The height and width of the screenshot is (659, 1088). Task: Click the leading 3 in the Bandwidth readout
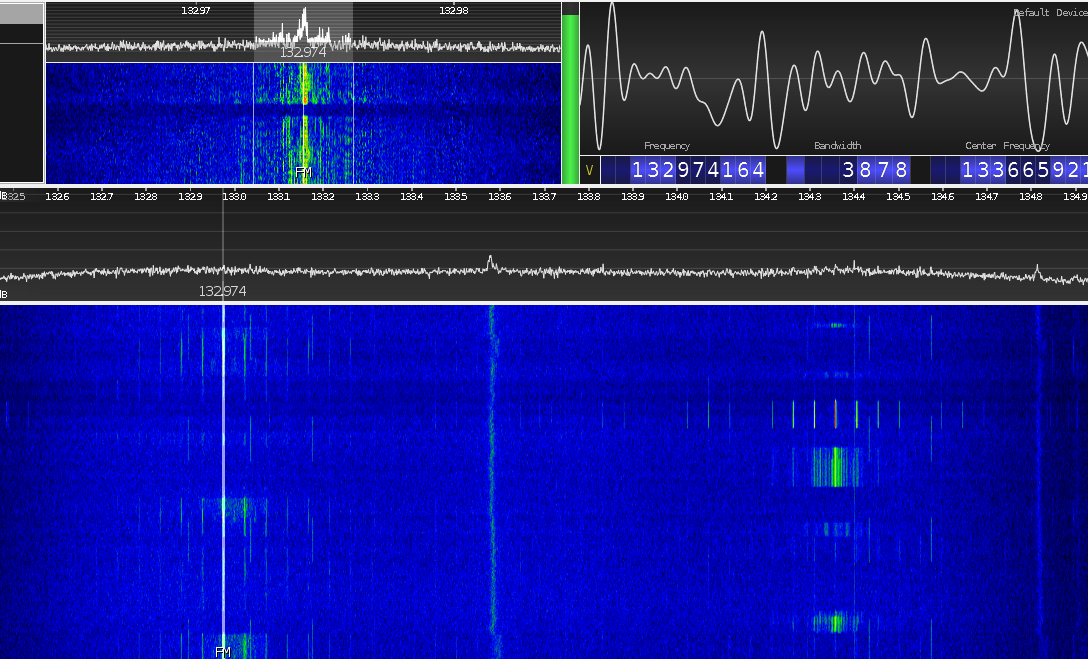[x=849, y=170]
